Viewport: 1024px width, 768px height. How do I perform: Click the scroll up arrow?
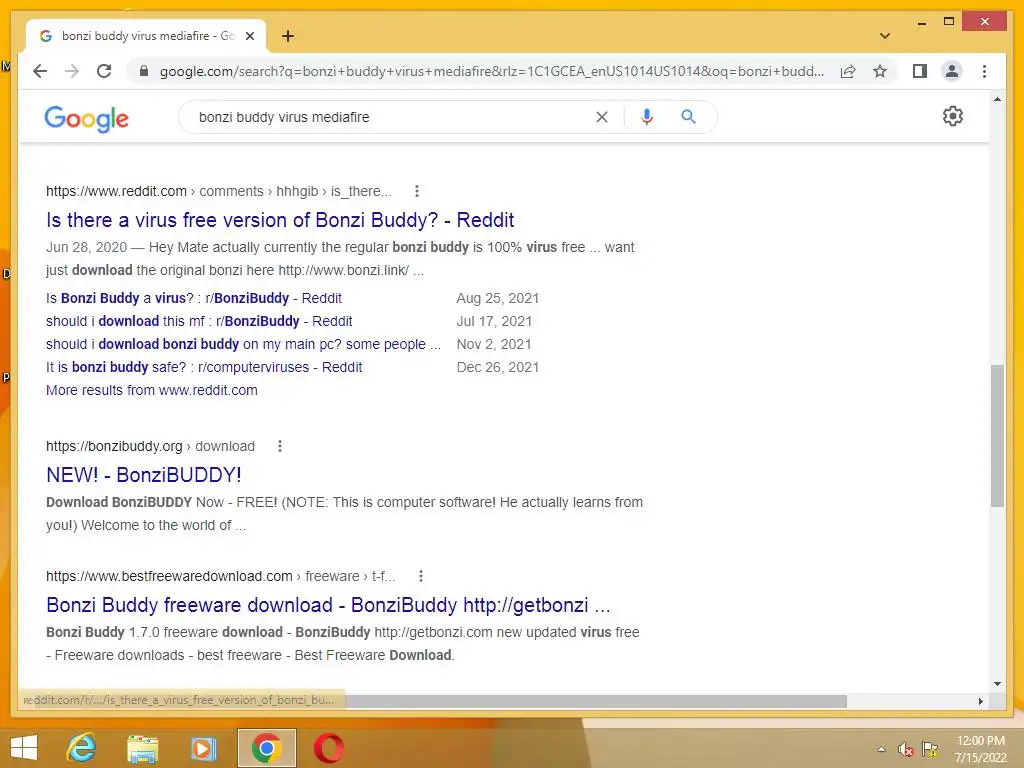(997, 99)
